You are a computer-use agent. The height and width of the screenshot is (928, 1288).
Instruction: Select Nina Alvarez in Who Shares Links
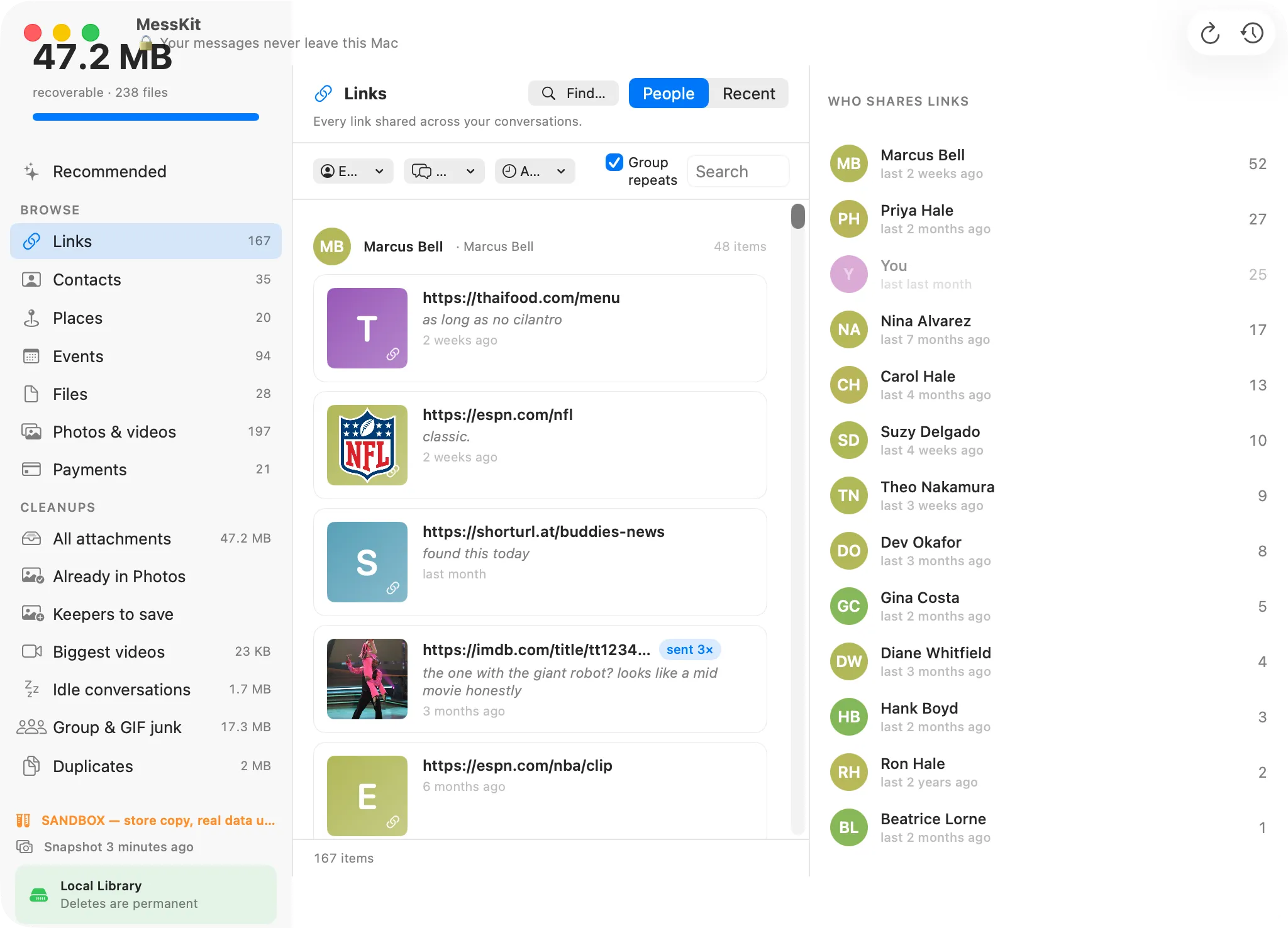[1049, 329]
